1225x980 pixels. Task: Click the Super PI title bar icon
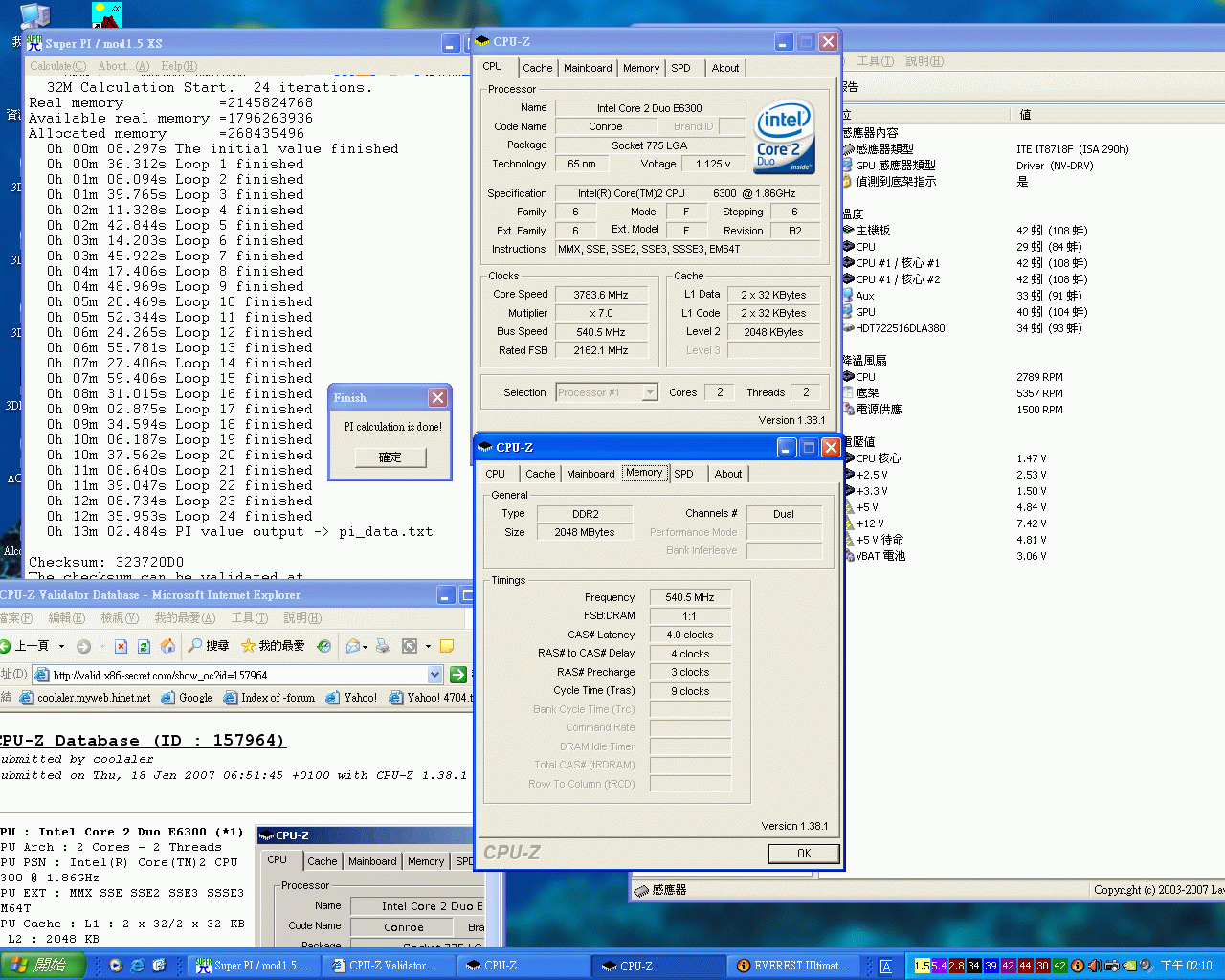click(x=34, y=43)
